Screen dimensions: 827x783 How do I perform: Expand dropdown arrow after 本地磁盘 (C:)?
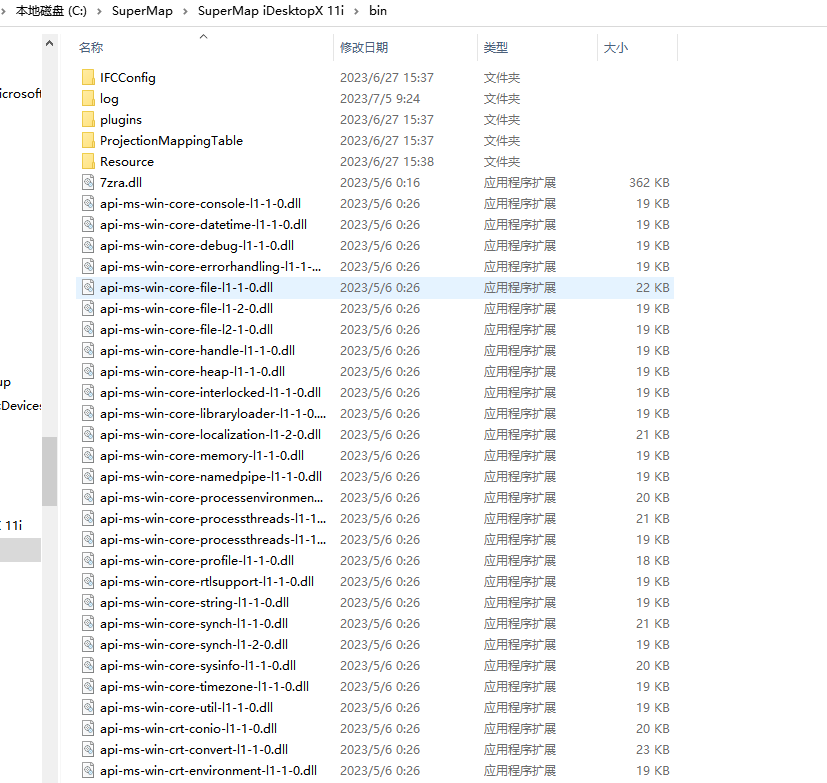99,11
